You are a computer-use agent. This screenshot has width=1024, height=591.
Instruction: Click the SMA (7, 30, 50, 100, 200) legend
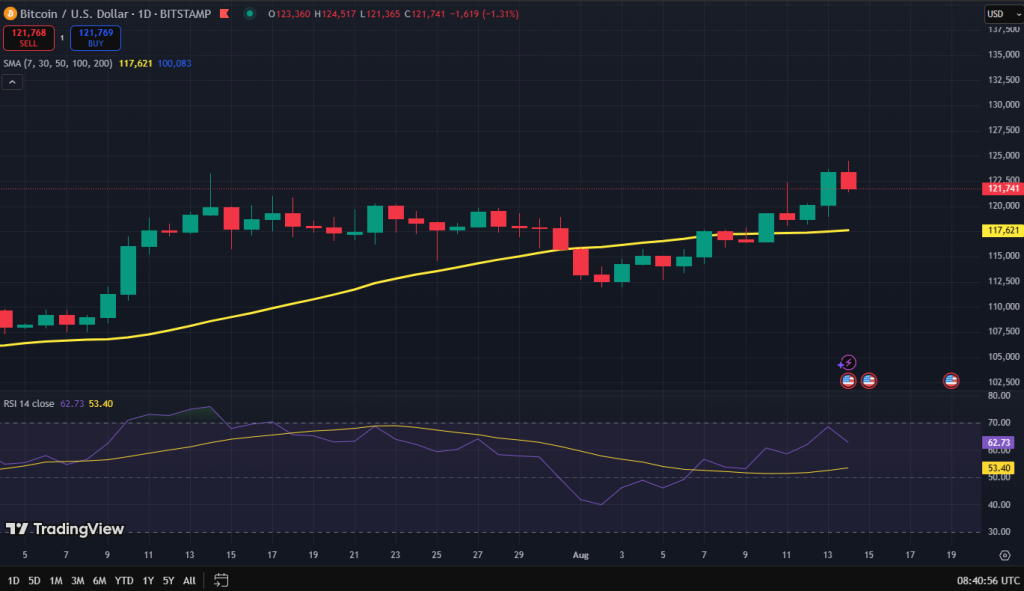pyautogui.click(x=57, y=63)
